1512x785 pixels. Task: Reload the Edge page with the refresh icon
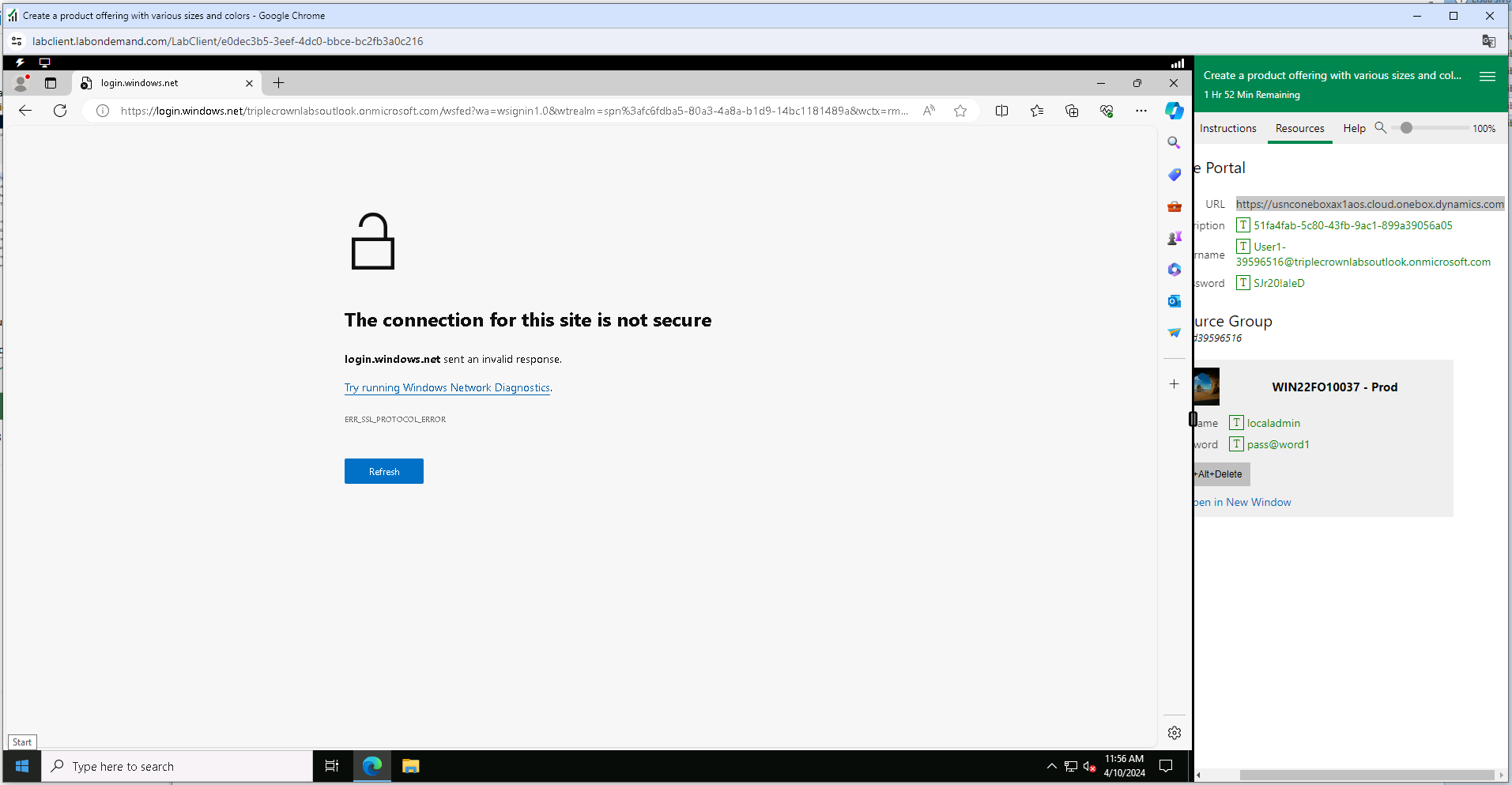(60, 111)
